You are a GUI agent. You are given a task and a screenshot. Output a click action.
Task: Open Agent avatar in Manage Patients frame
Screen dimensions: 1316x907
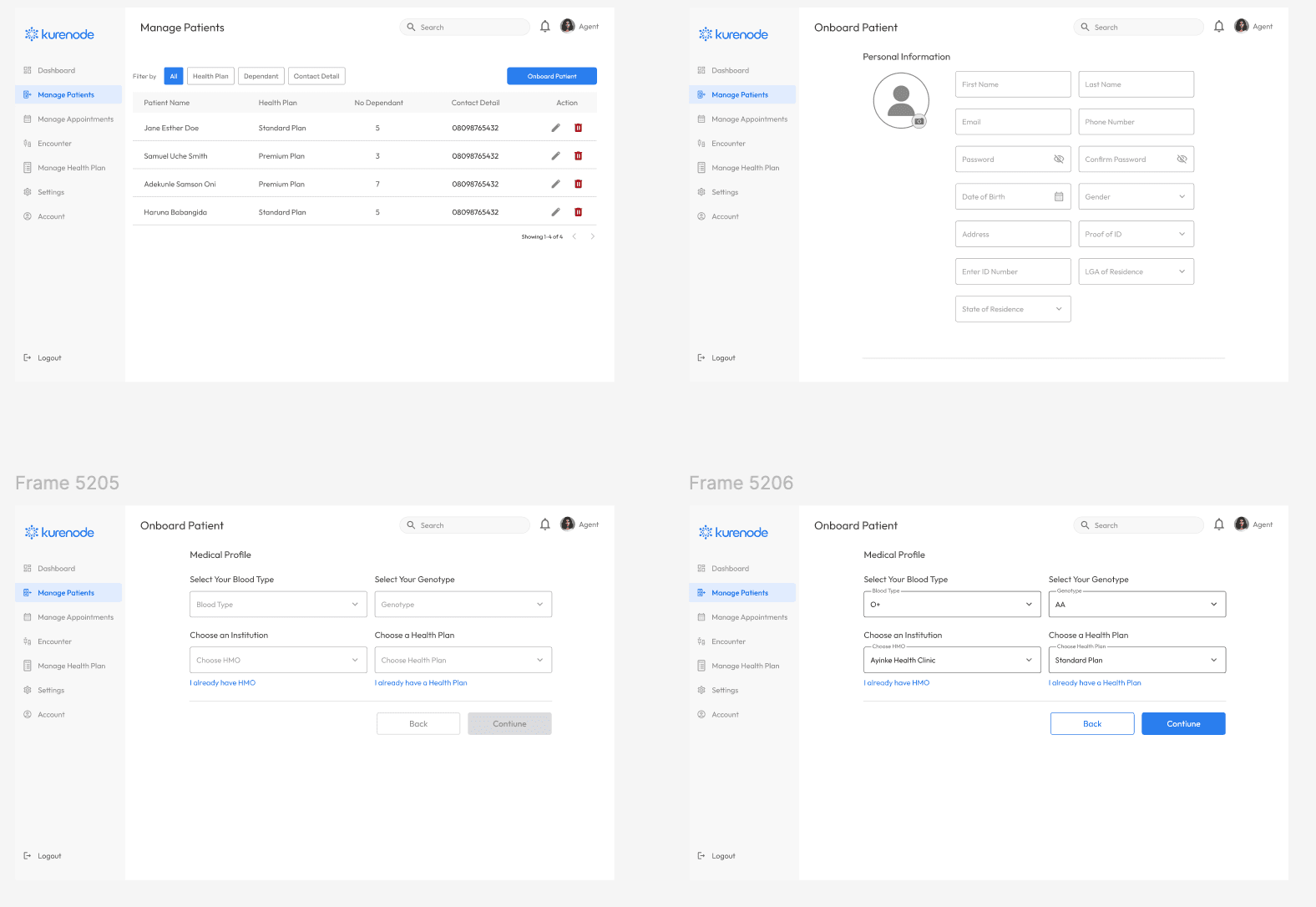[x=568, y=26]
